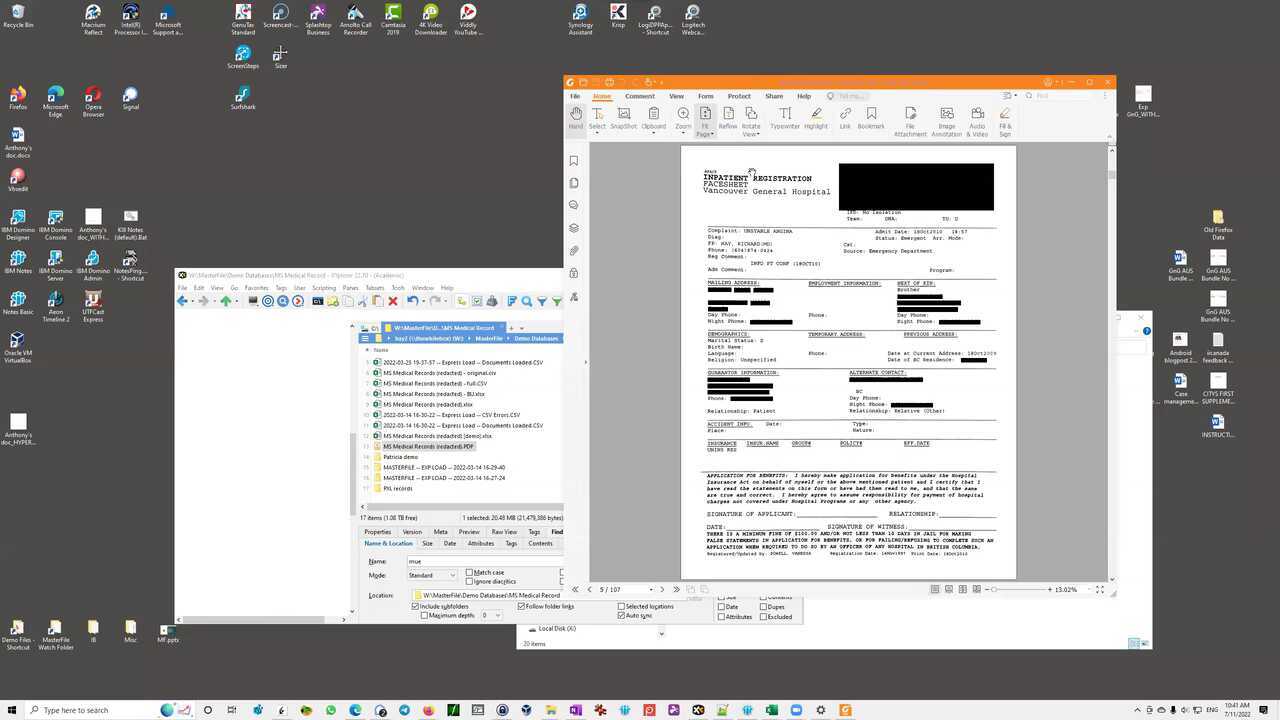Open the comments panel in the PDF viewer sidebar
This screenshot has width=1280, height=720.
(574, 205)
